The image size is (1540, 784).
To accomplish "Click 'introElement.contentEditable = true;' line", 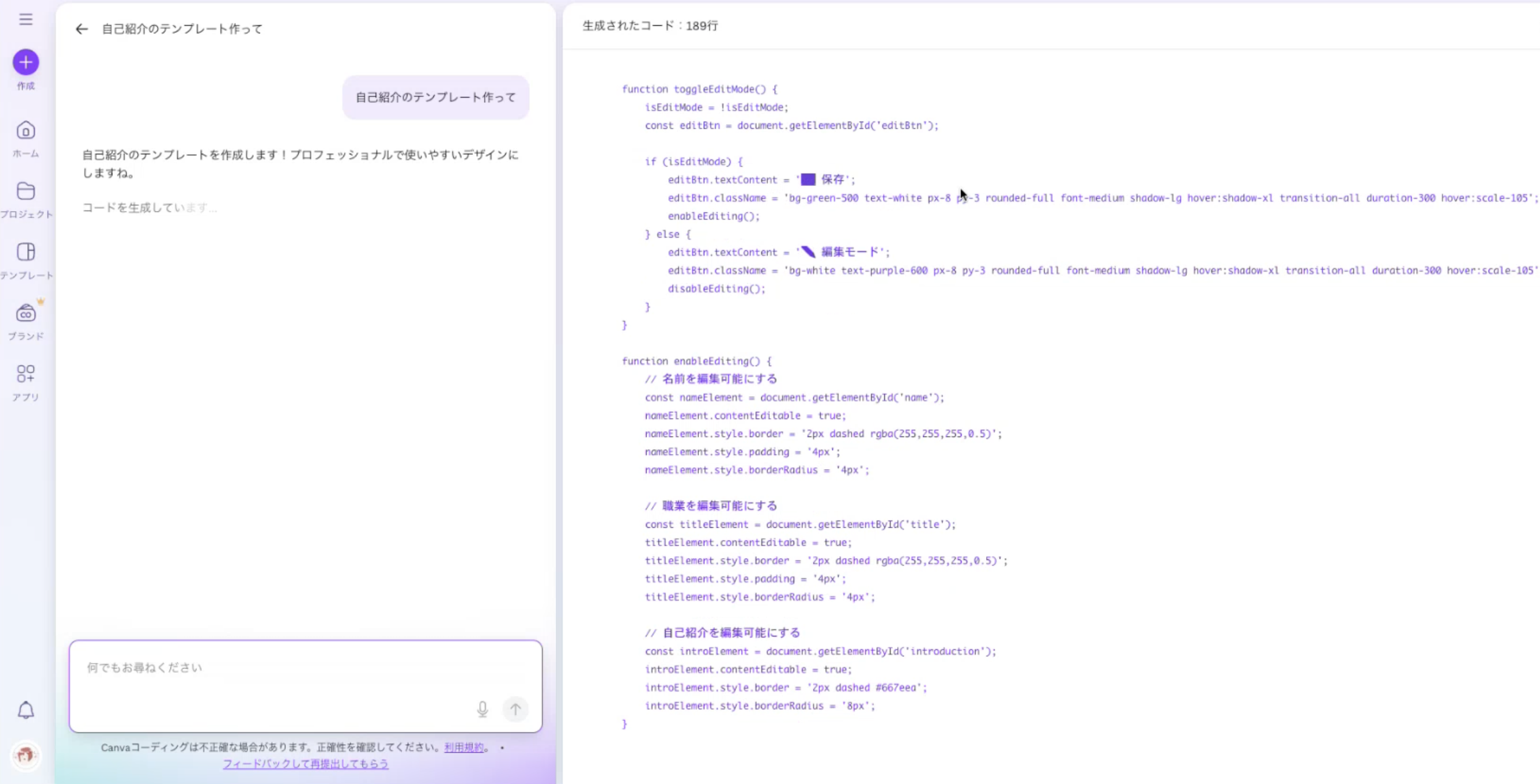I will point(748,669).
